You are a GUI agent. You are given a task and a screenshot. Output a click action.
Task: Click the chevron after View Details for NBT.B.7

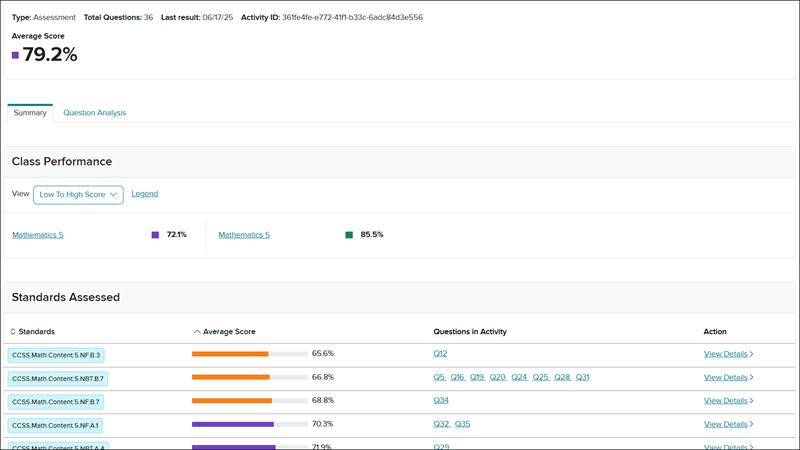tap(752, 378)
